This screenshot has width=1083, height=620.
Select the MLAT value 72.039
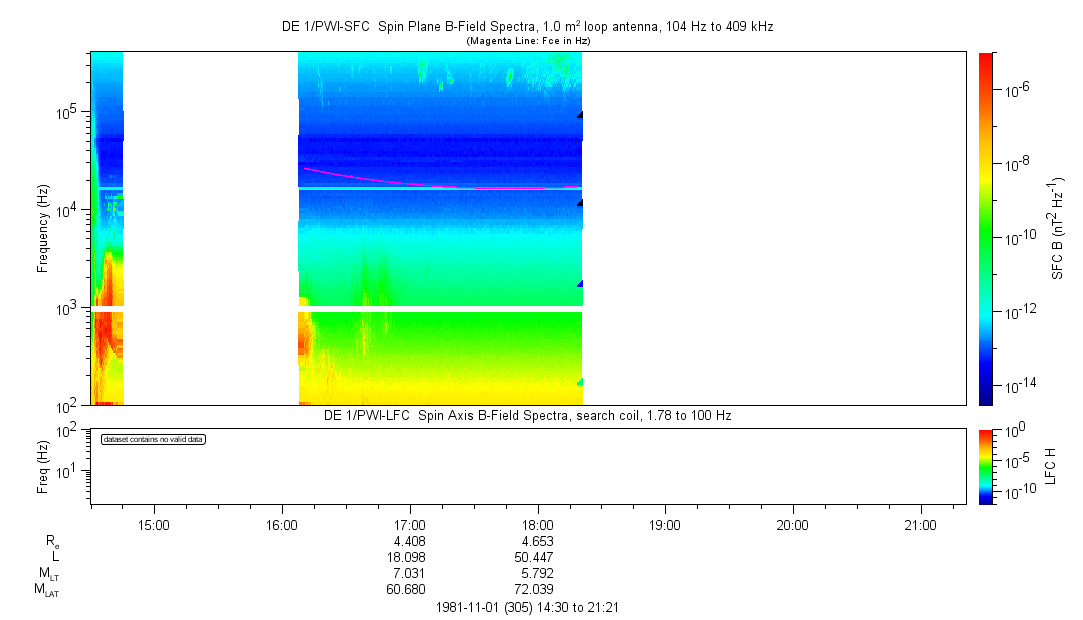point(538,589)
